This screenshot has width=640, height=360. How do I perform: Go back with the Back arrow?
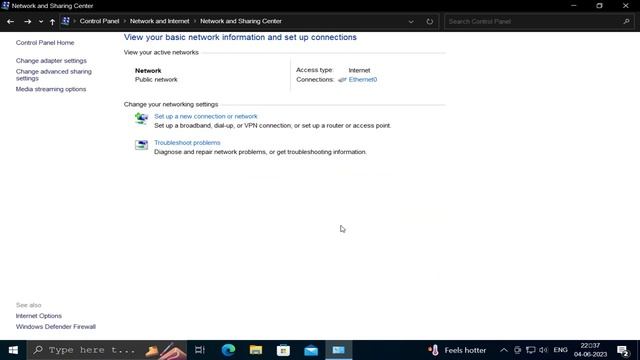tap(10, 21)
